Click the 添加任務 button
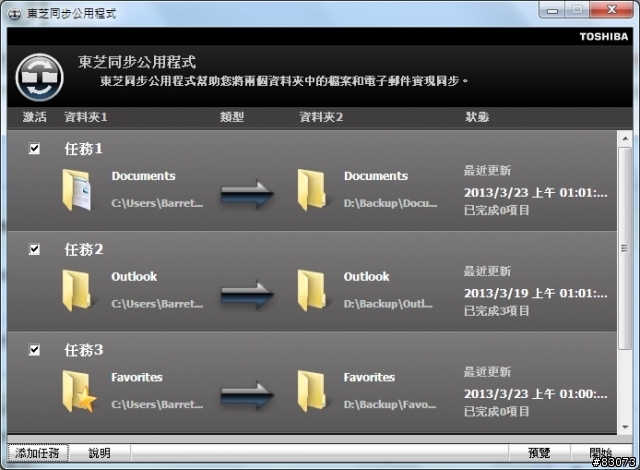Image resolution: width=640 pixels, height=470 pixels. point(38,453)
